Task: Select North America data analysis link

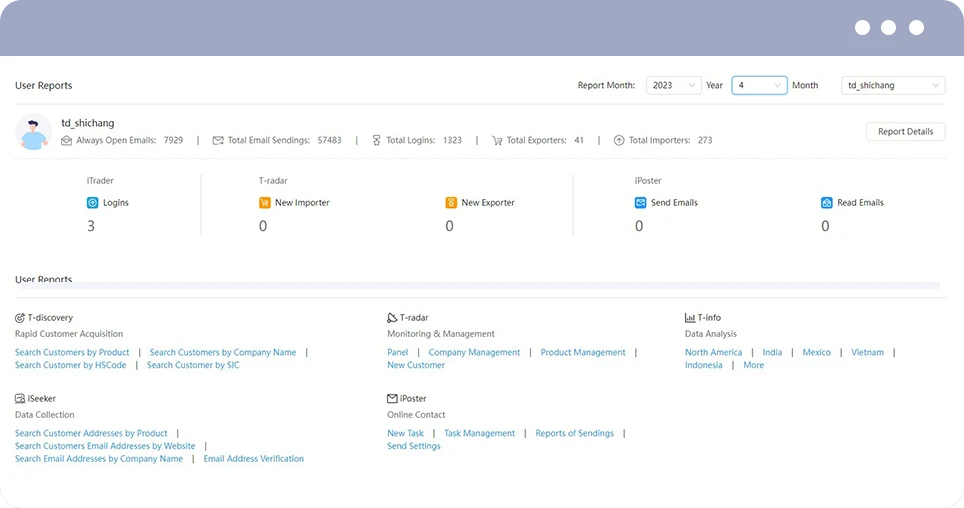Action: pyautogui.click(x=713, y=352)
